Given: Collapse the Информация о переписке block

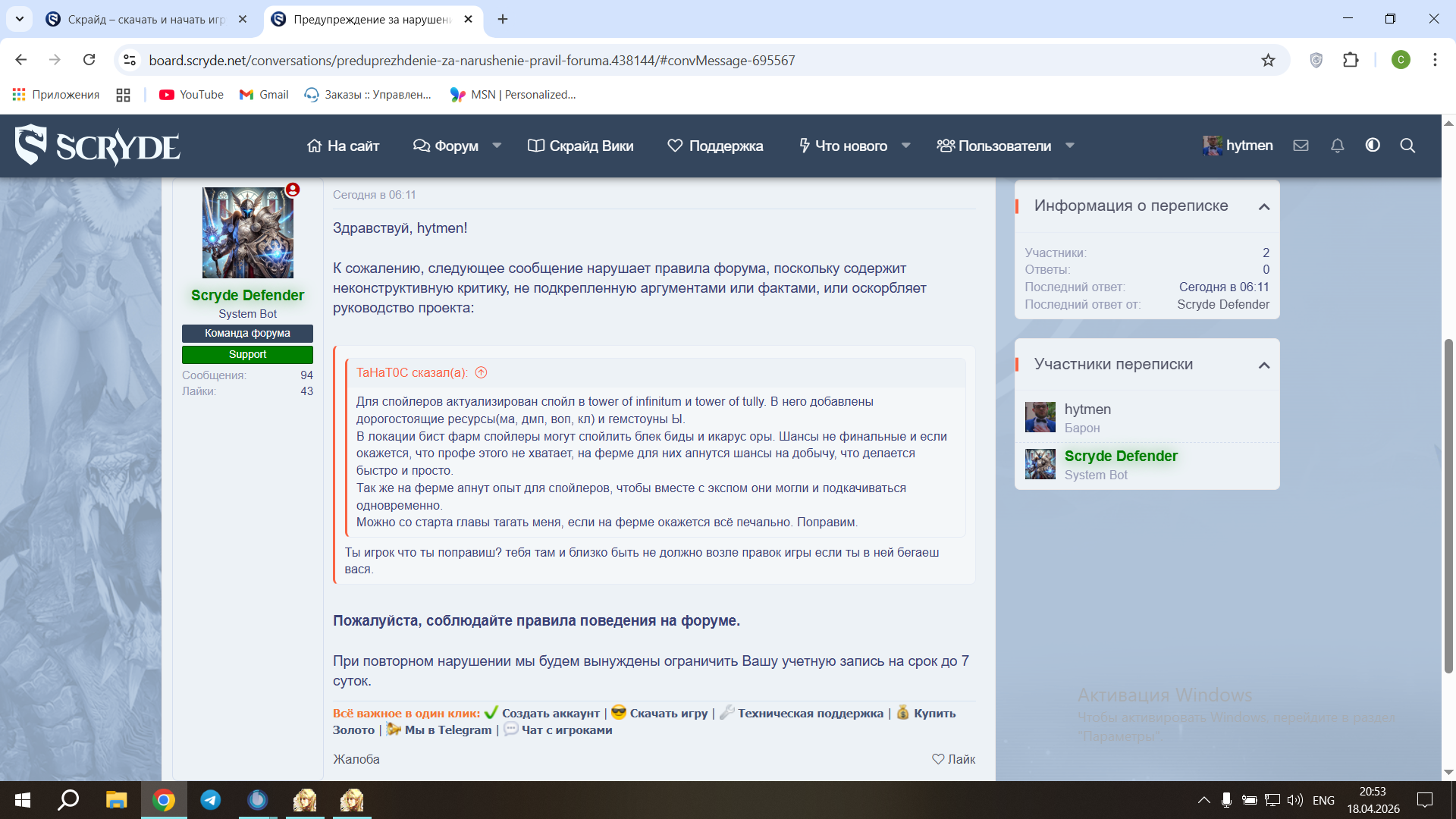Looking at the screenshot, I should click(1263, 206).
